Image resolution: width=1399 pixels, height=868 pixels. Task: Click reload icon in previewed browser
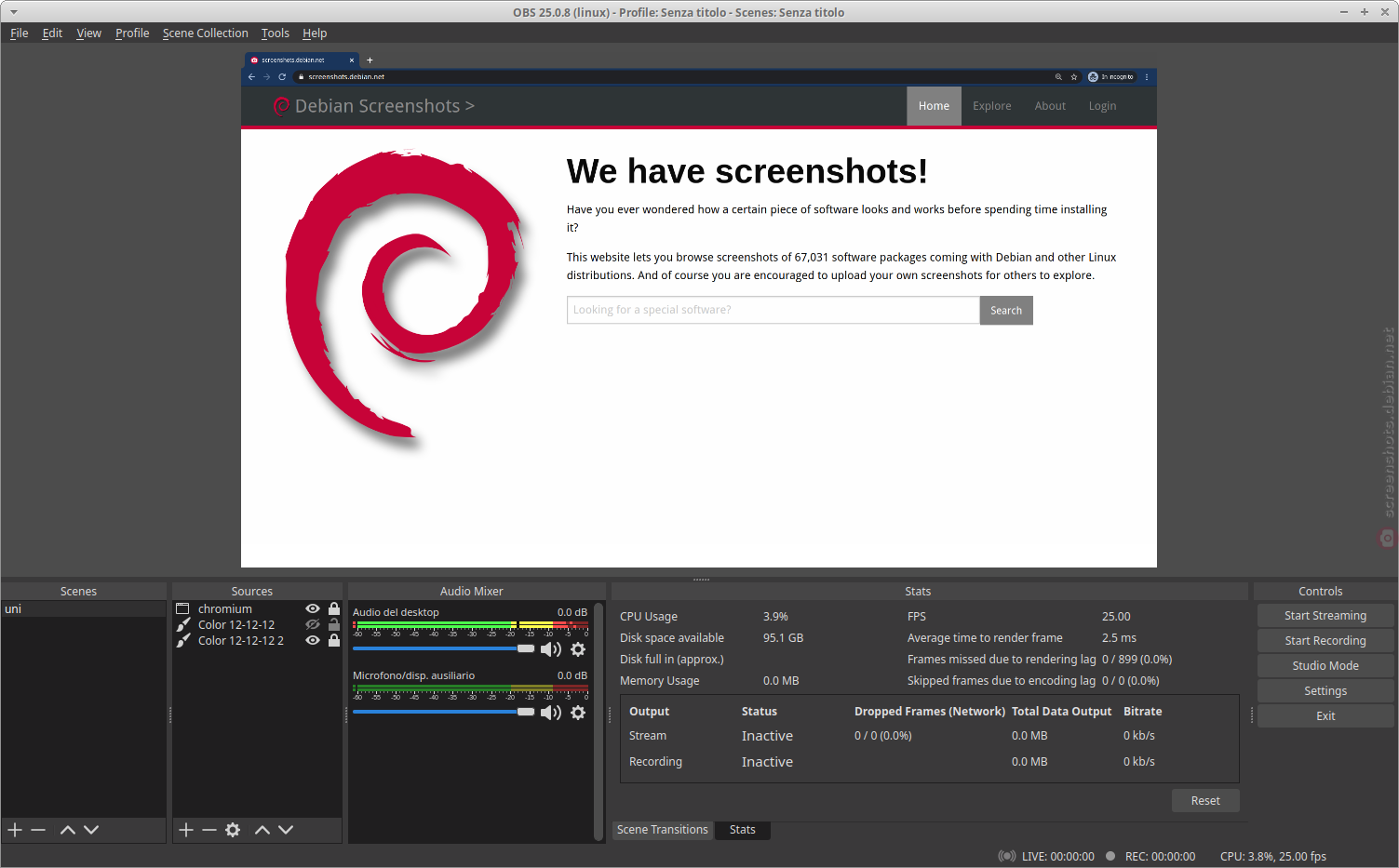click(x=282, y=77)
